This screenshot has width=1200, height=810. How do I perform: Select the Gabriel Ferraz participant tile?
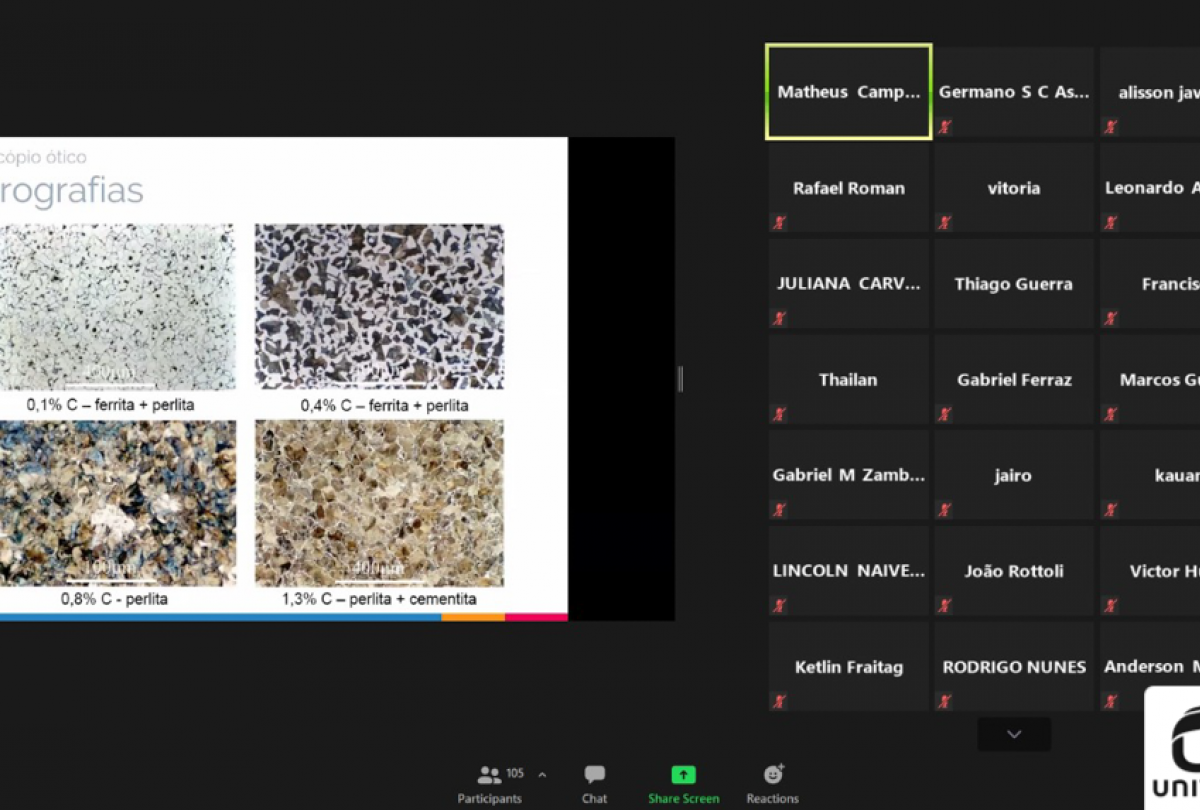click(1014, 379)
